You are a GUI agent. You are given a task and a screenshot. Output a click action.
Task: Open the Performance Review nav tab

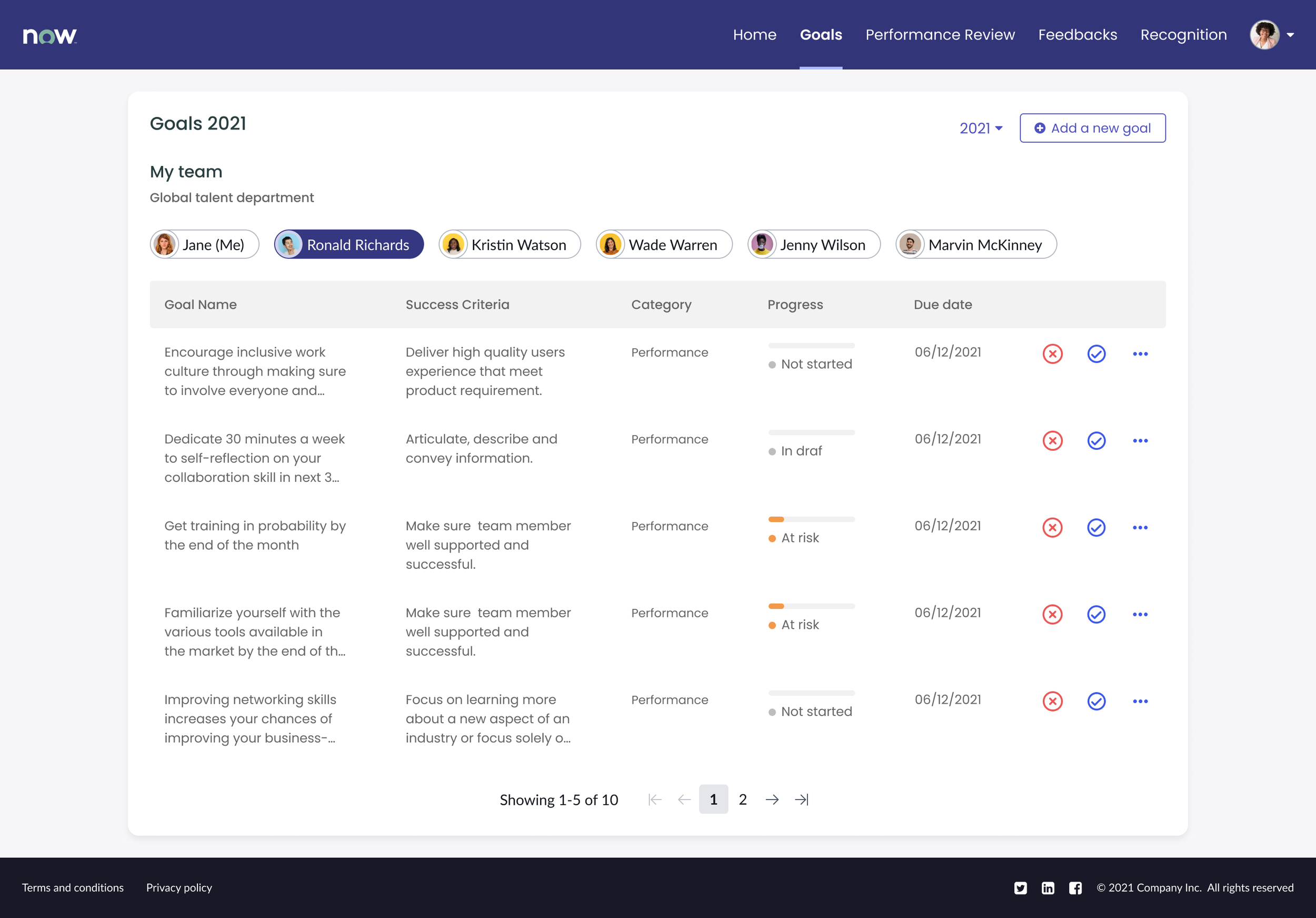tap(940, 35)
